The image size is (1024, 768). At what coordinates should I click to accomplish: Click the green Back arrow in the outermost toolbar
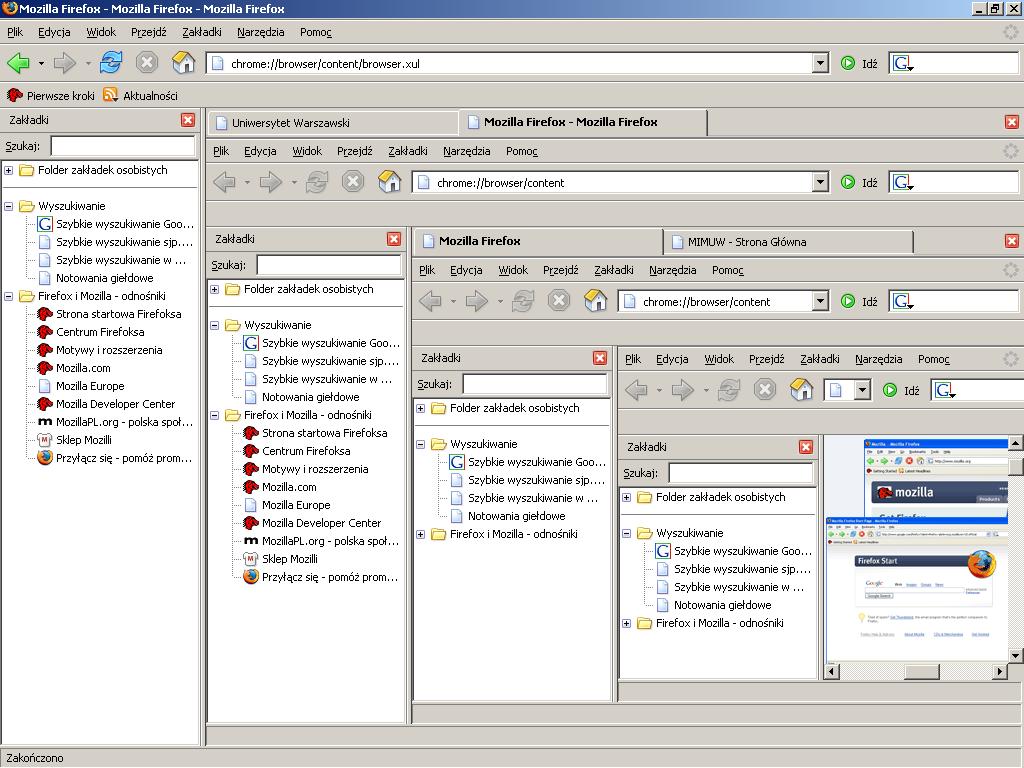point(18,63)
